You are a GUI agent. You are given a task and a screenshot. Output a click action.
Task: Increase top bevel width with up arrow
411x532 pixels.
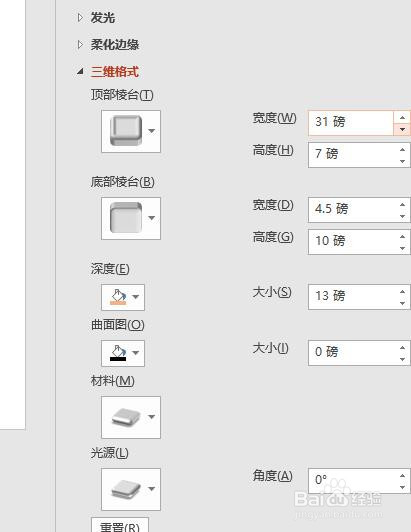coord(402,117)
